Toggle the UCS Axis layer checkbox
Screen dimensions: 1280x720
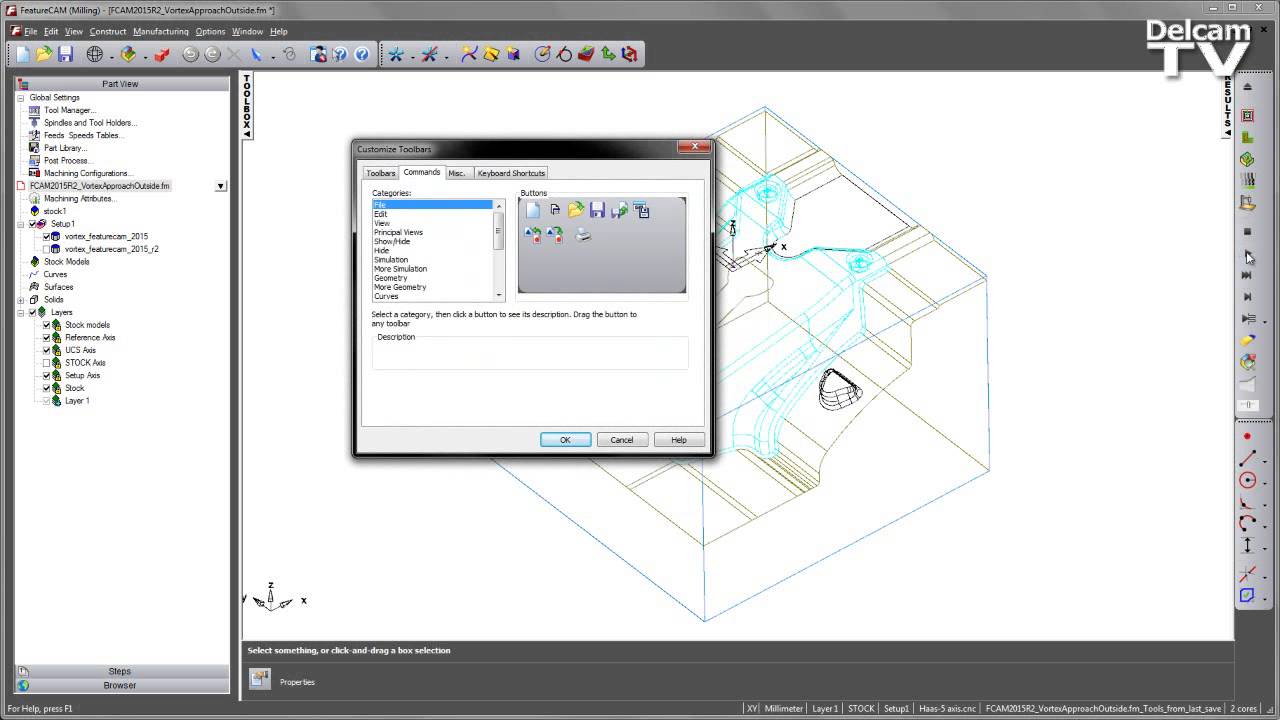[x=46, y=350]
